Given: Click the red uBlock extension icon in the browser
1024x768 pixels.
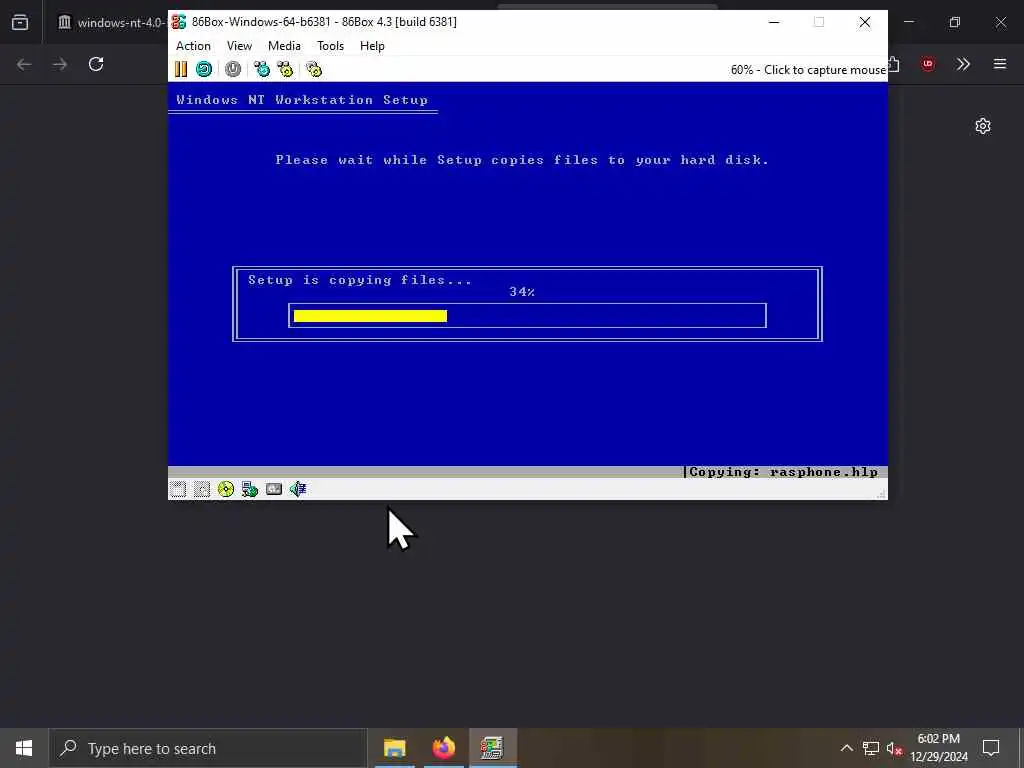Looking at the screenshot, I should pos(928,64).
